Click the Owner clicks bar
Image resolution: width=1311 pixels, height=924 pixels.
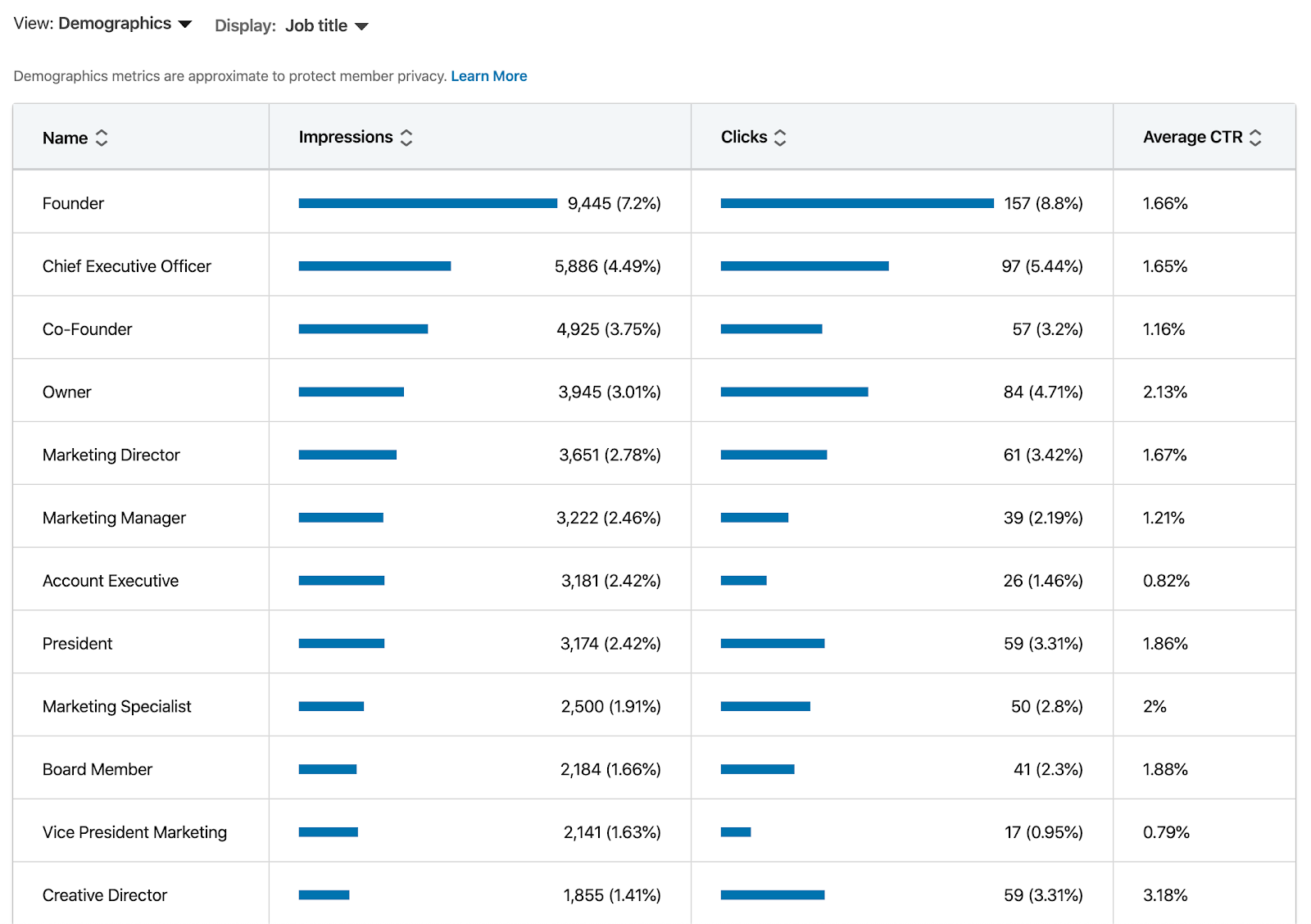point(794,392)
